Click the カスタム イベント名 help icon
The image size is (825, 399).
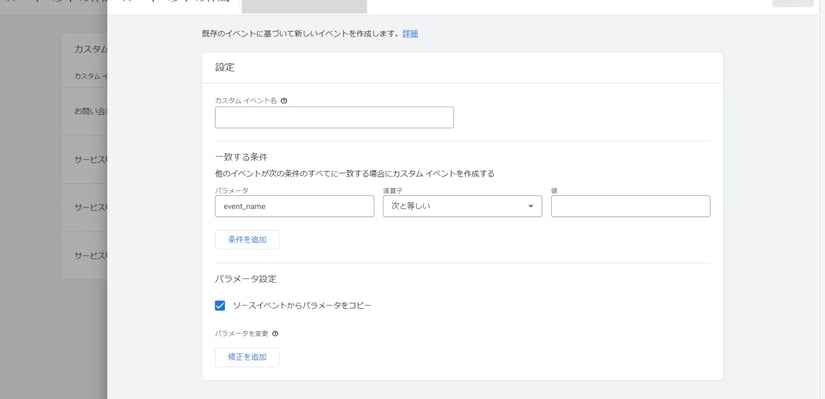[x=284, y=101]
